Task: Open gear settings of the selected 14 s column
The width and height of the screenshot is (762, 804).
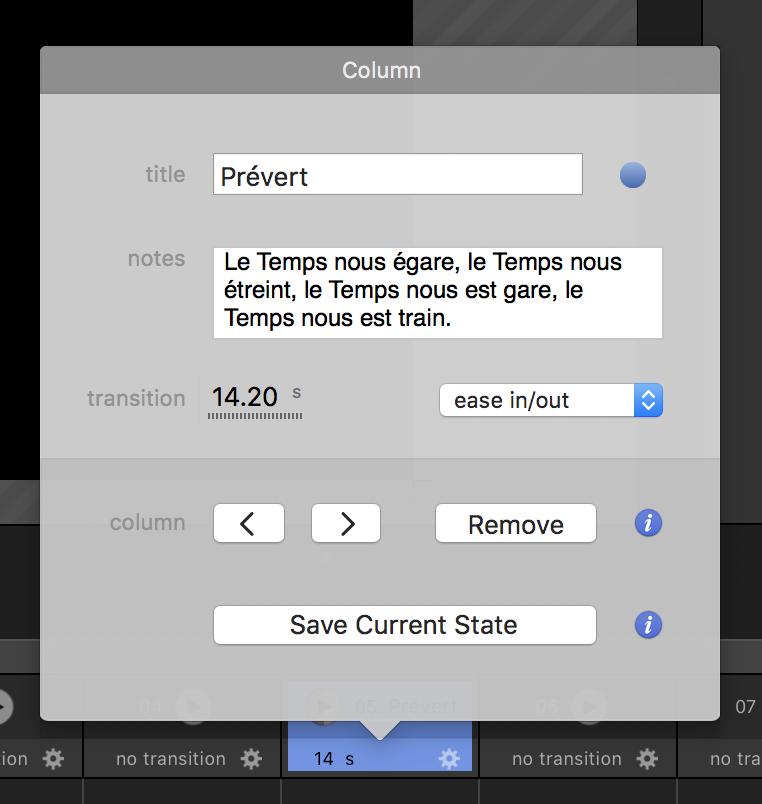Action: [449, 759]
